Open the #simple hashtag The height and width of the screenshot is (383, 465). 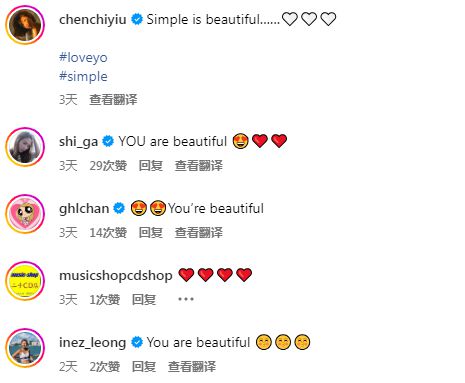[83, 77]
